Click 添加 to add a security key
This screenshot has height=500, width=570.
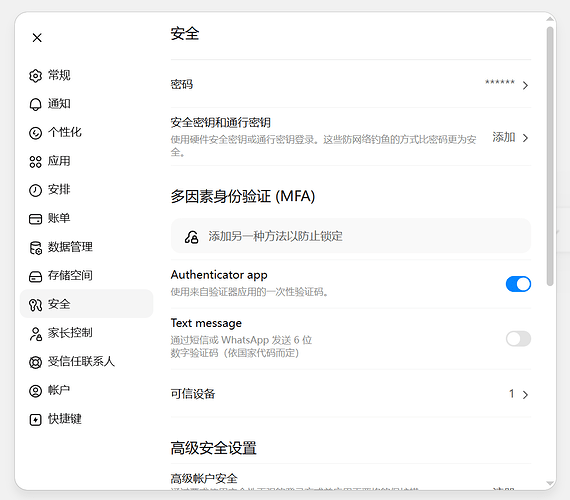pos(504,137)
